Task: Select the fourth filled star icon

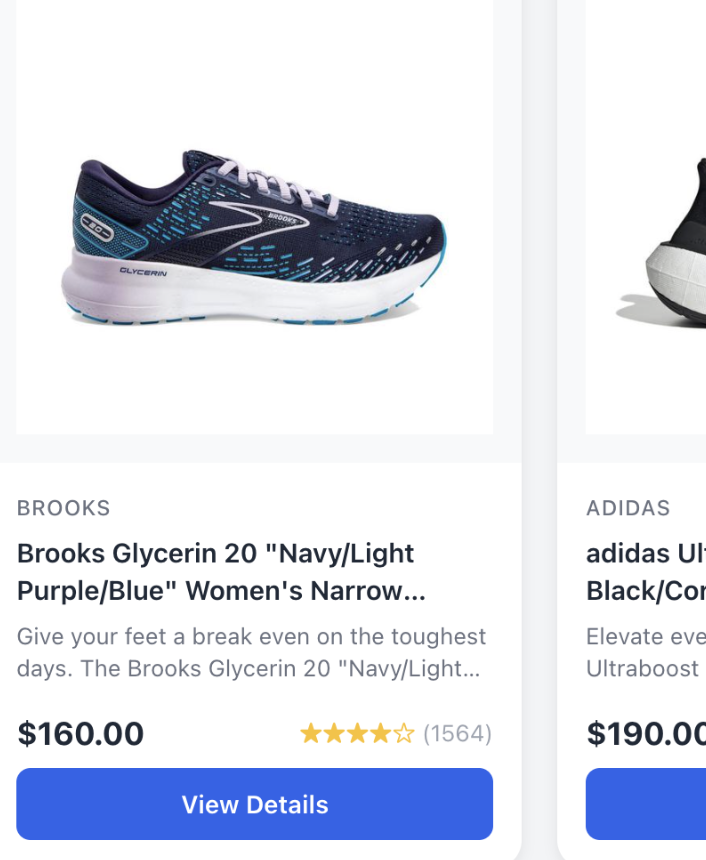Action: 381,733
